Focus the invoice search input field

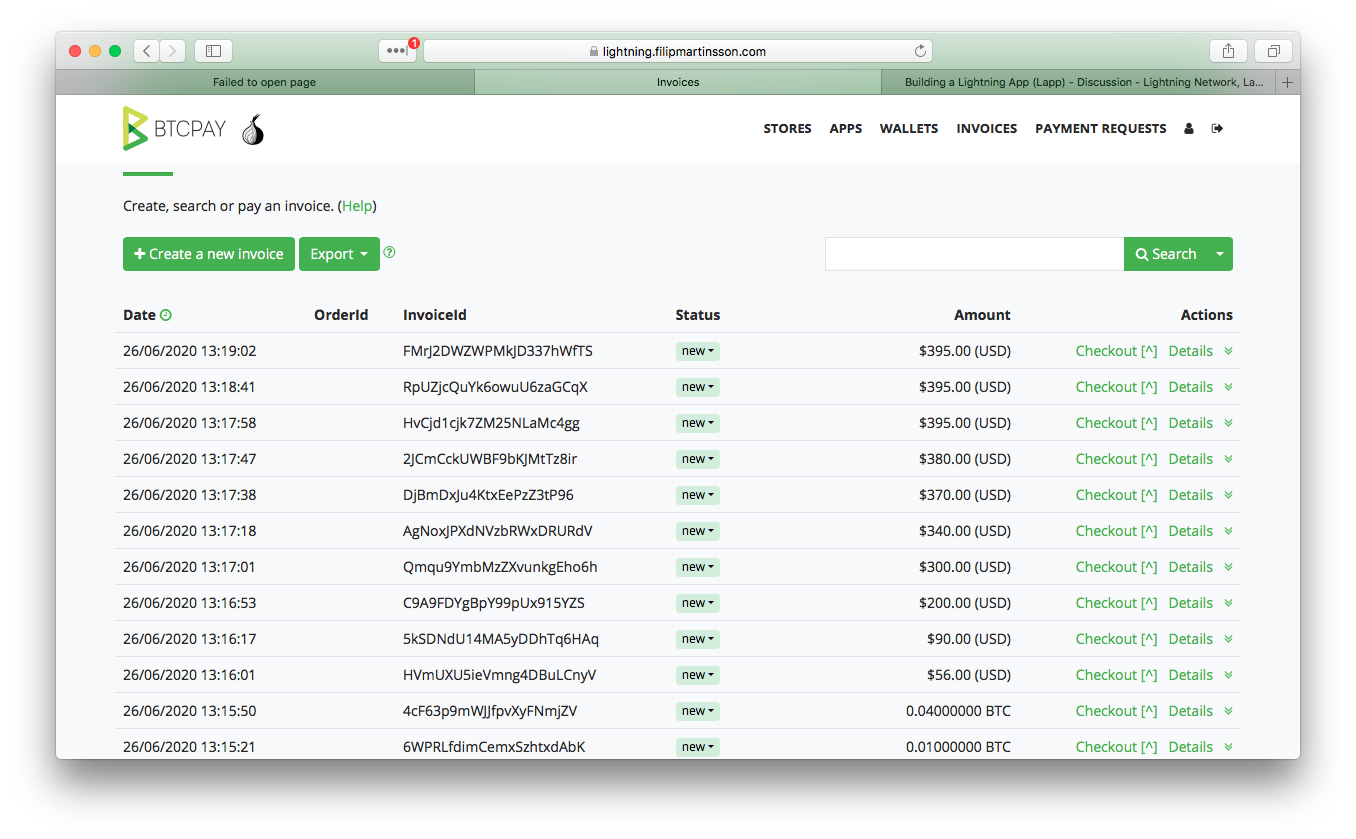[x=974, y=254]
